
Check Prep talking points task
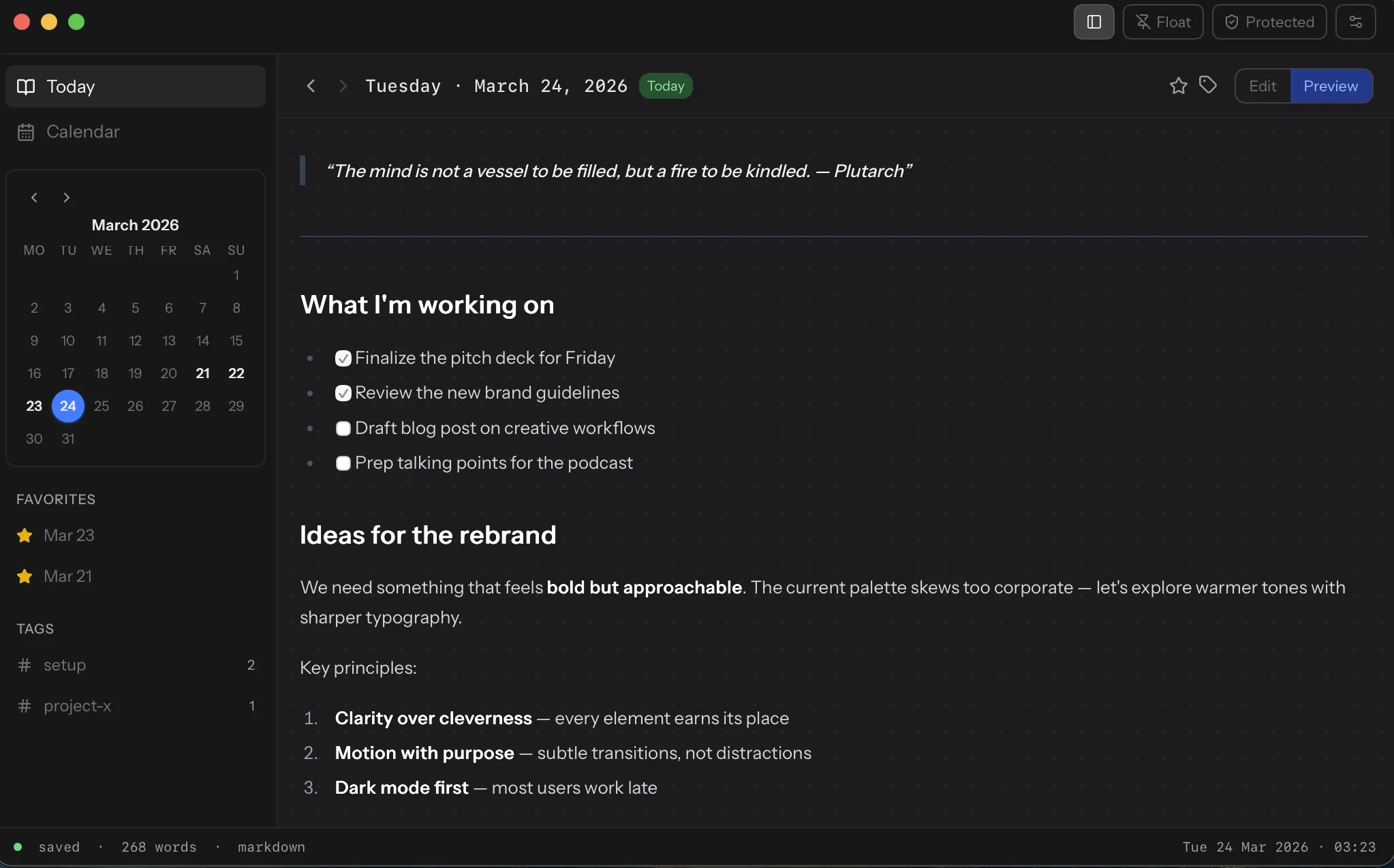tap(343, 463)
